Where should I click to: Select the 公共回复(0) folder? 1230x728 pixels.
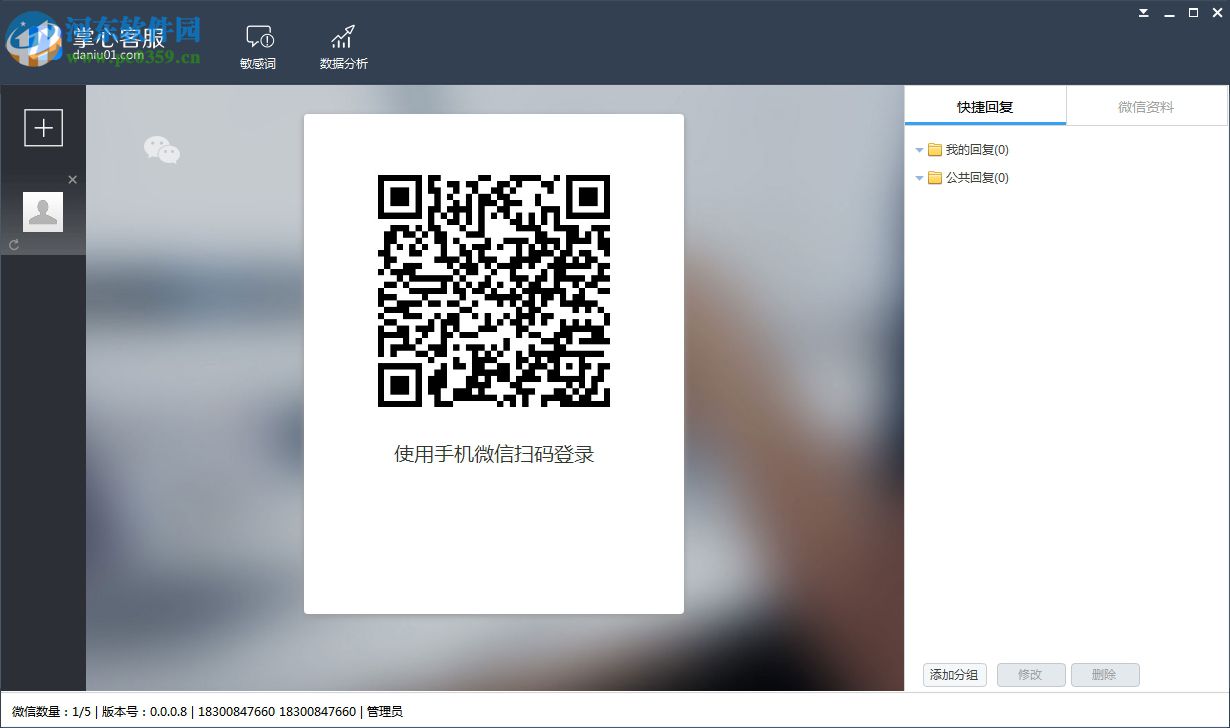pos(968,178)
